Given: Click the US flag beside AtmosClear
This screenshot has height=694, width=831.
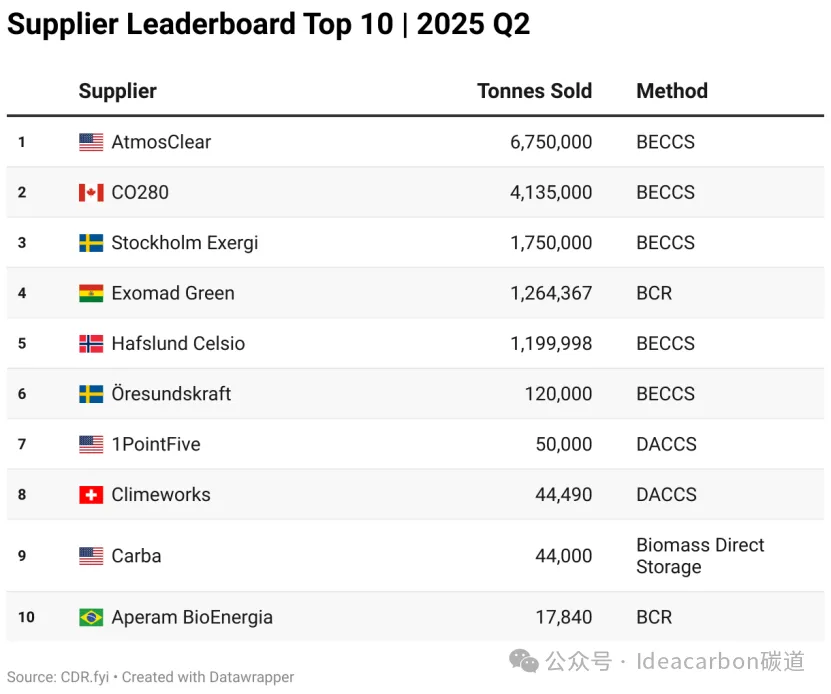Looking at the screenshot, I should click(91, 142).
